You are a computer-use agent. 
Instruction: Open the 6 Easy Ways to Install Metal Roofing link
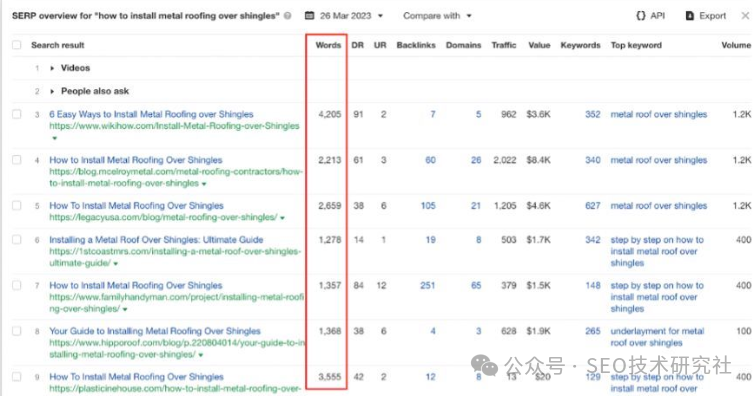click(151, 114)
